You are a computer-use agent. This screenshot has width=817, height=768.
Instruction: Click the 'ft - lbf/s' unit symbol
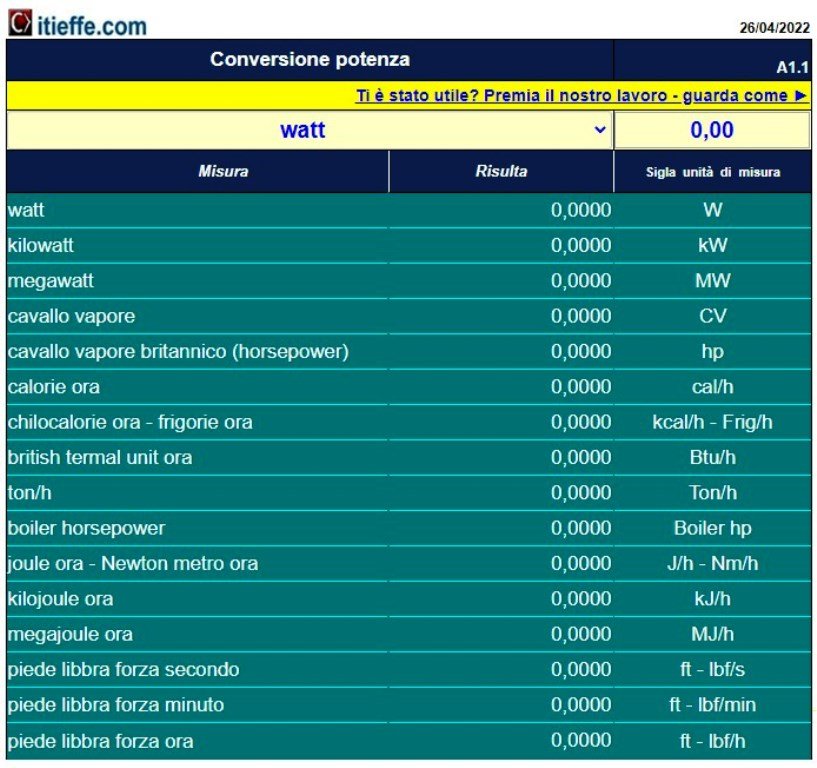click(713, 670)
